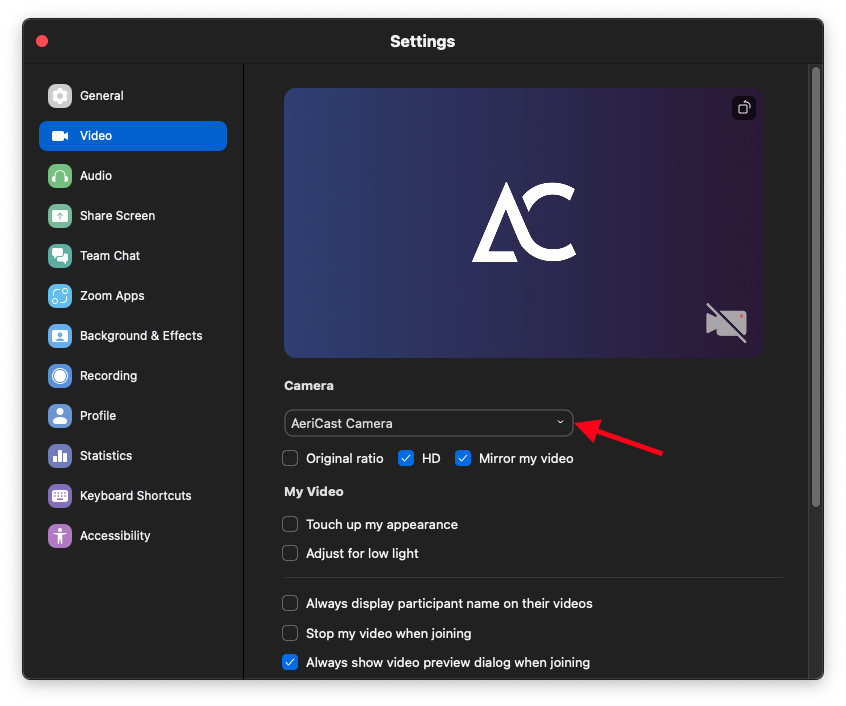The width and height of the screenshot is (846, 706).
Task: Click the Share Screen sidebar icon
Action: click(60, 216)
